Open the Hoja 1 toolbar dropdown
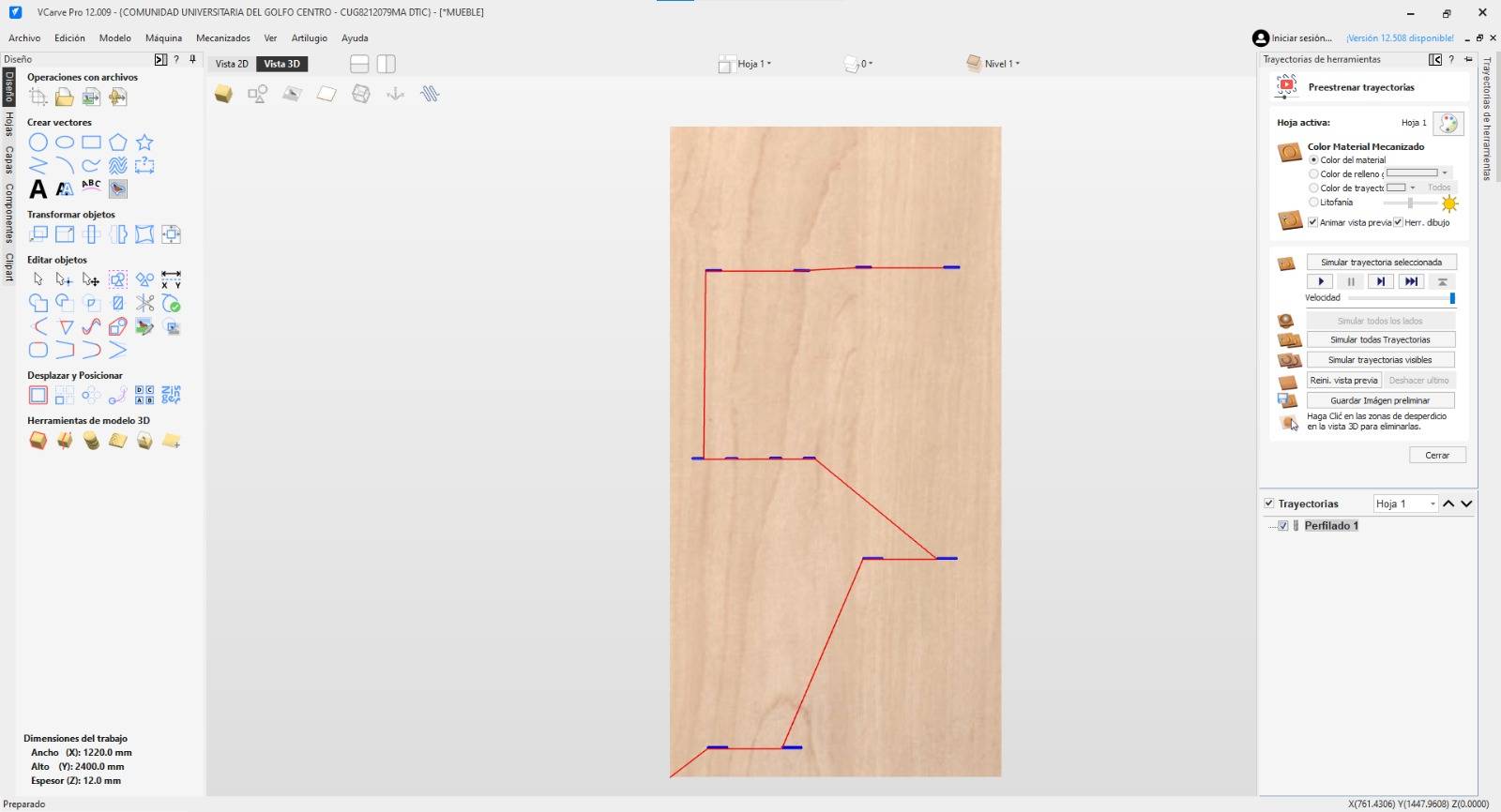Screen dimensions: 1501x812 click(745, 64)
